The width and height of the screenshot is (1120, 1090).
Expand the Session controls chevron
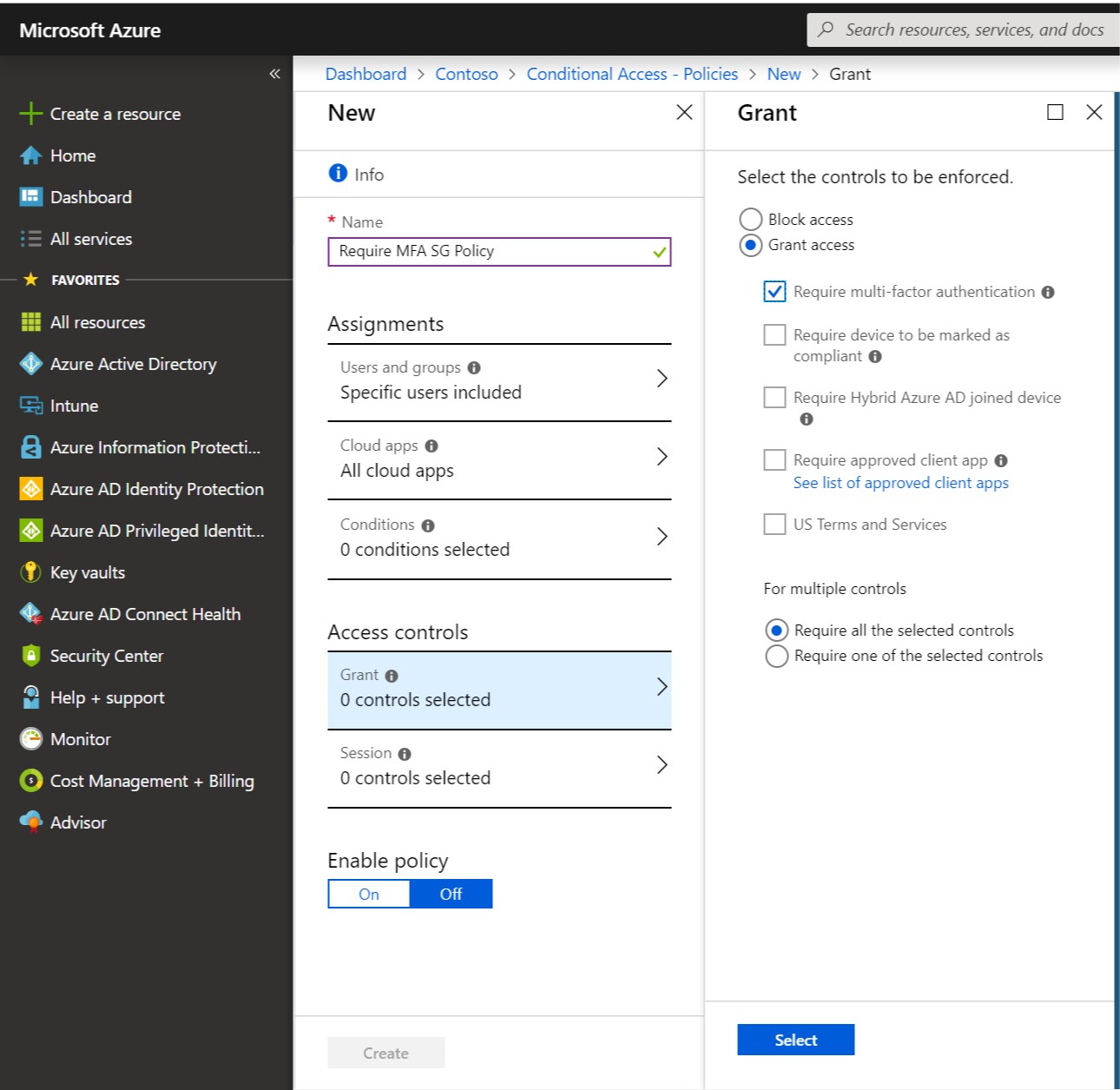click(662, 765)
